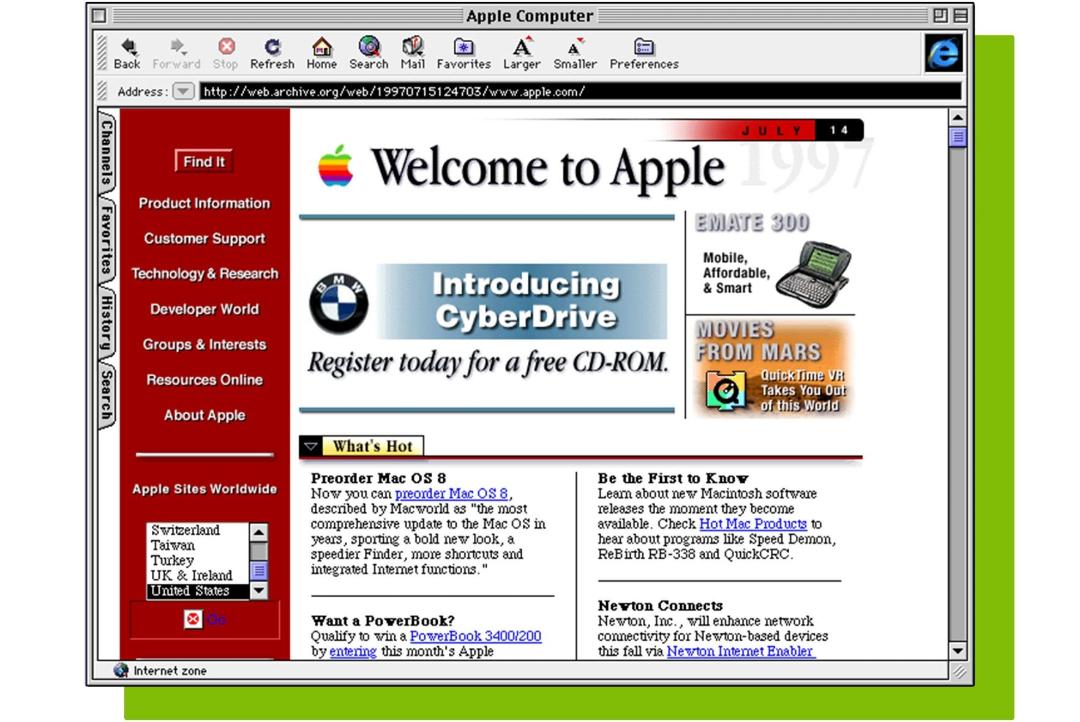Click the page scrollbar up arrow
The height and width of the screenshot is (722, 1080).
[957, 118]
